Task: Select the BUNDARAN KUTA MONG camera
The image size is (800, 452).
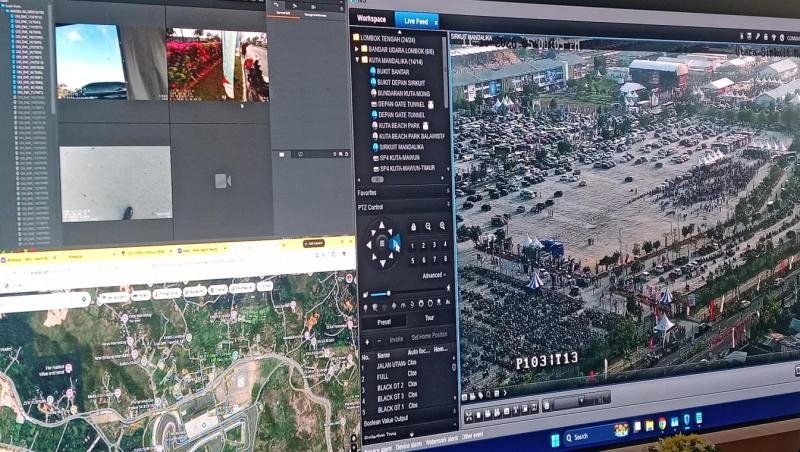Action: [x=400, y=93]
